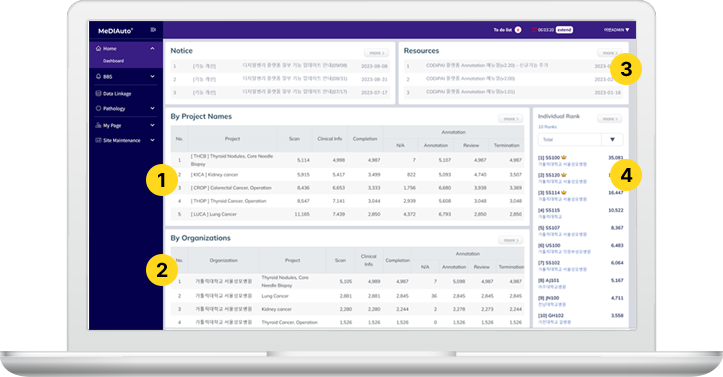Click the Scan column header in By Project Names

(x=294, y=139)
